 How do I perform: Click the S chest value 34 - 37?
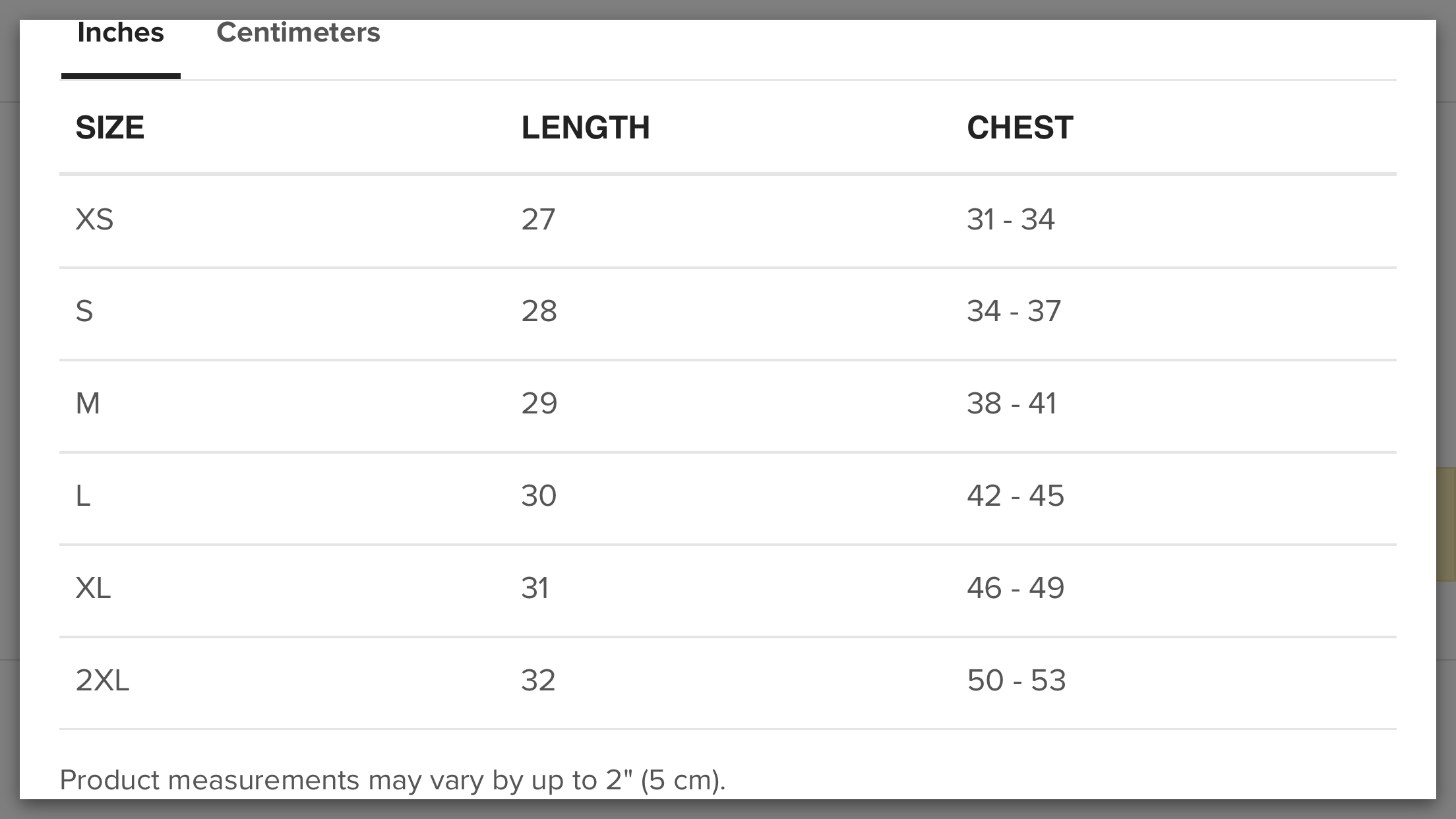[x=1014, y=311]
